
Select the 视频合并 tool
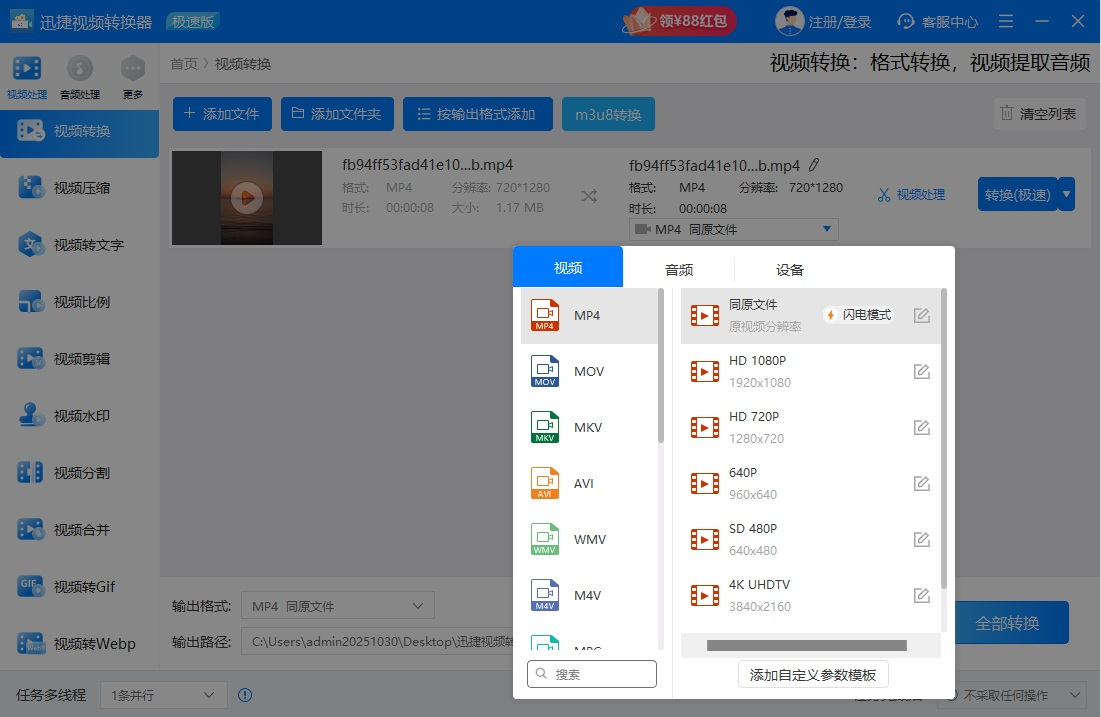pos(80,529)
